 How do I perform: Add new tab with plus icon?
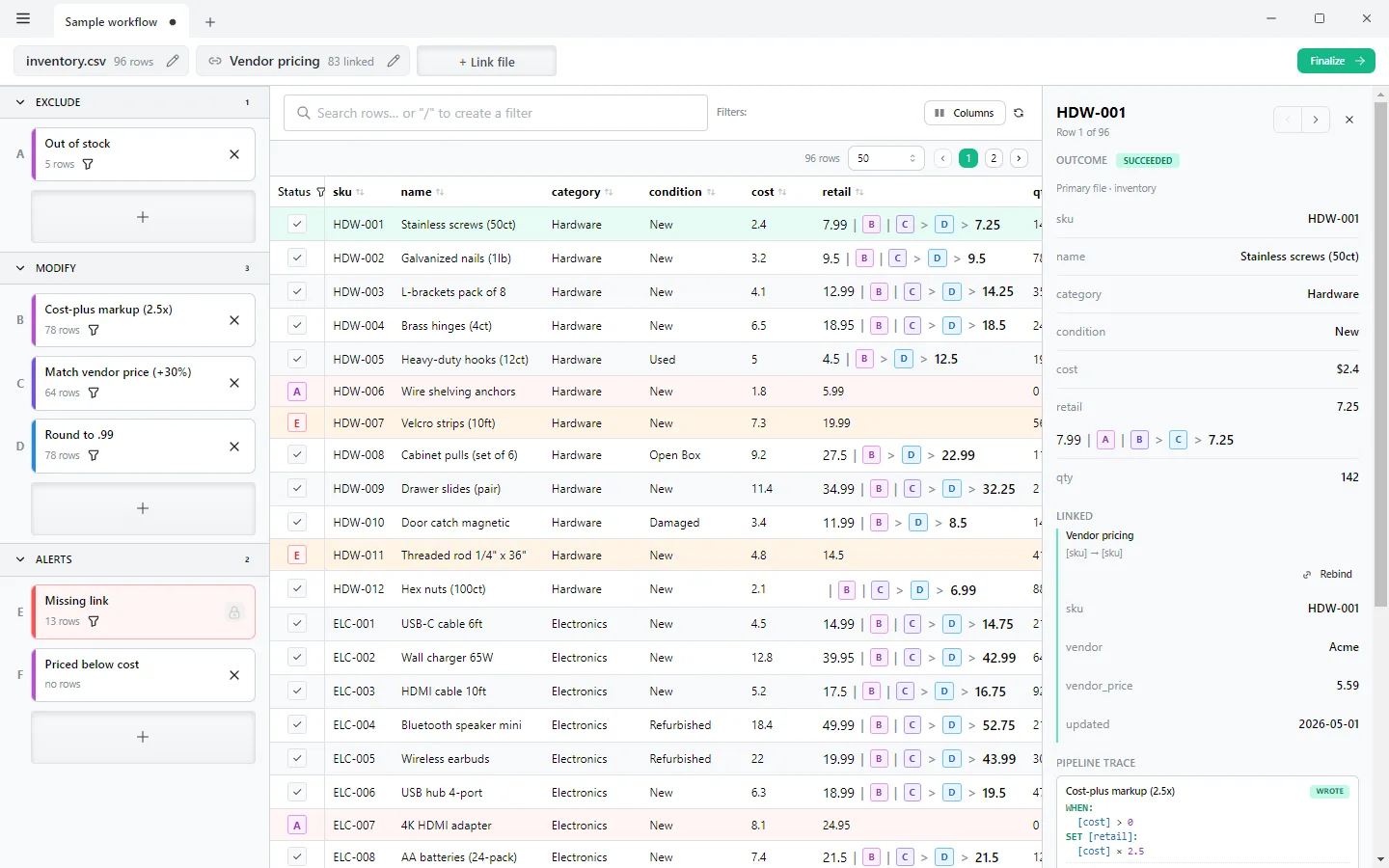[x=210, y=22]
